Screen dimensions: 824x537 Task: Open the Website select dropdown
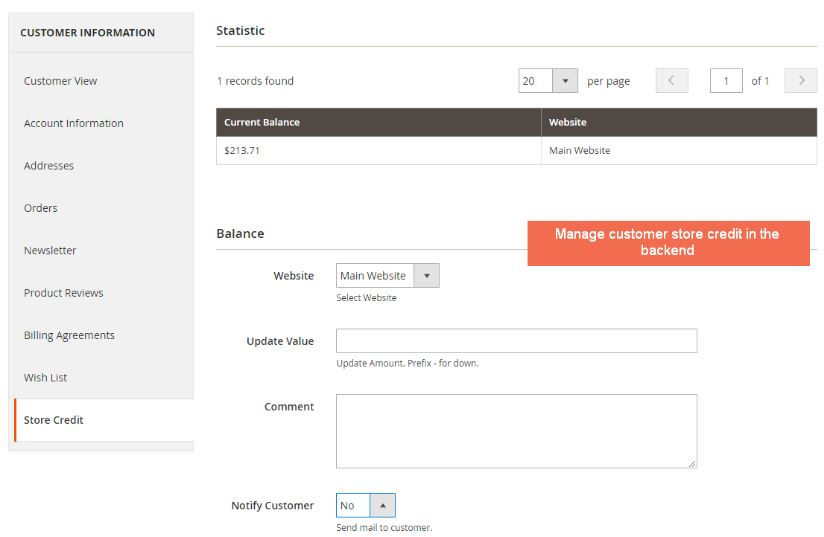[x=387, y=276]
